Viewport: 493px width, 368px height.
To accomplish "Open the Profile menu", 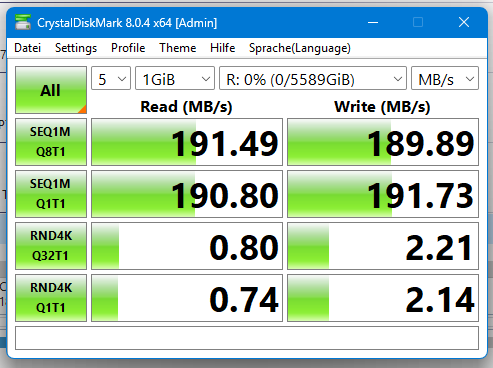I will click(128, 48).
